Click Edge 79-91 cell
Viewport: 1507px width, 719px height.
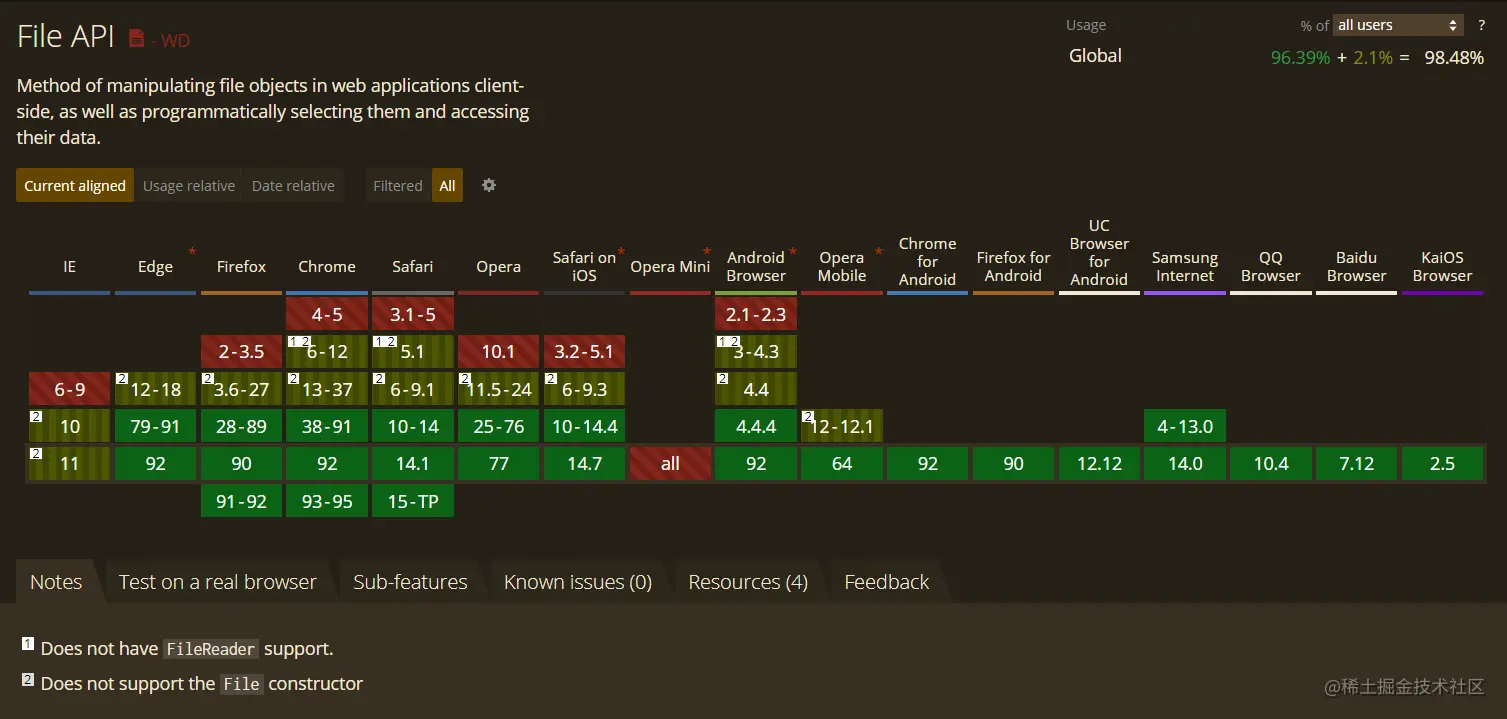click(x=155, y=426)
